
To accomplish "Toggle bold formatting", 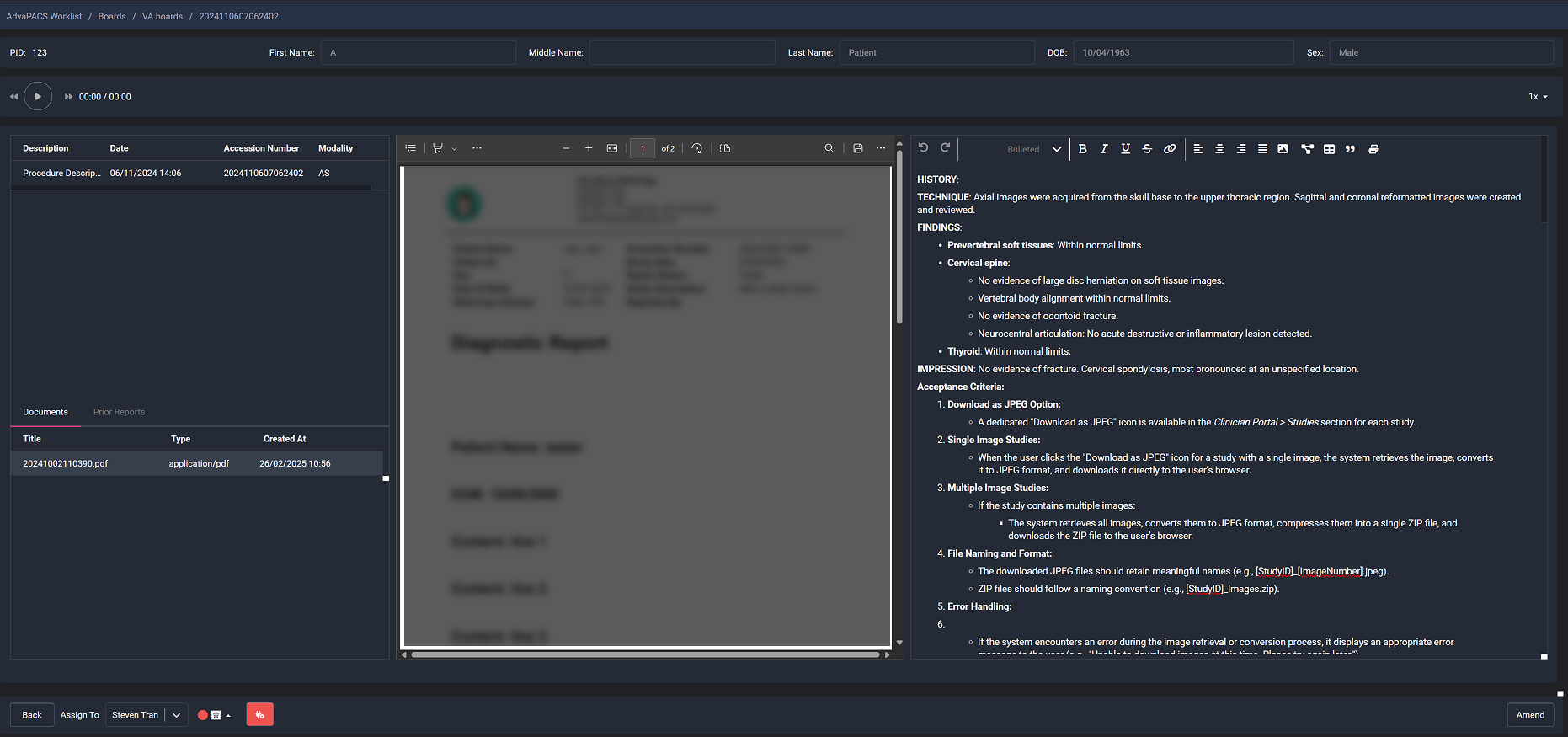I will point(1083,149).
